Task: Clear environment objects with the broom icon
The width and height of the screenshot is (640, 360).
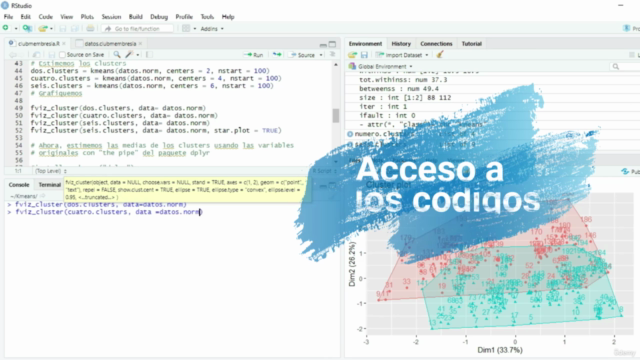Action: (440, 54)
